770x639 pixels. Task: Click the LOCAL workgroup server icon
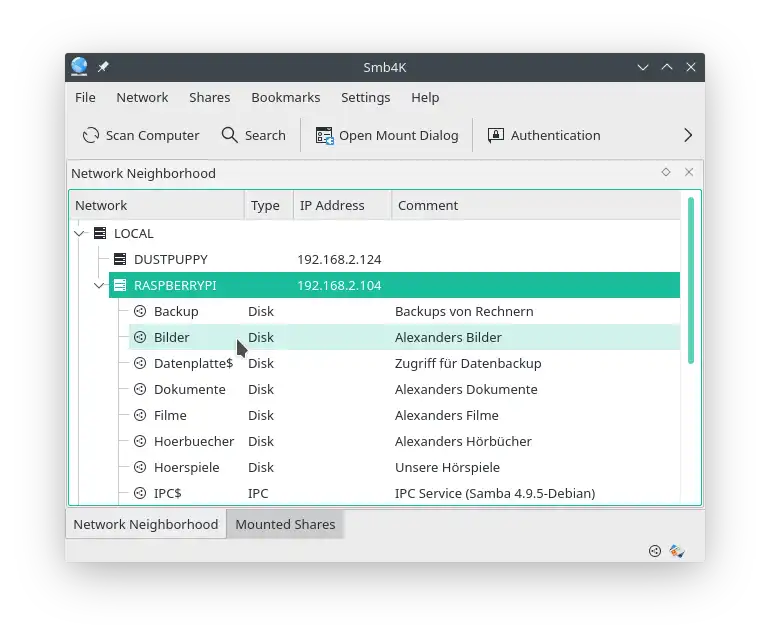pos(100,233)
